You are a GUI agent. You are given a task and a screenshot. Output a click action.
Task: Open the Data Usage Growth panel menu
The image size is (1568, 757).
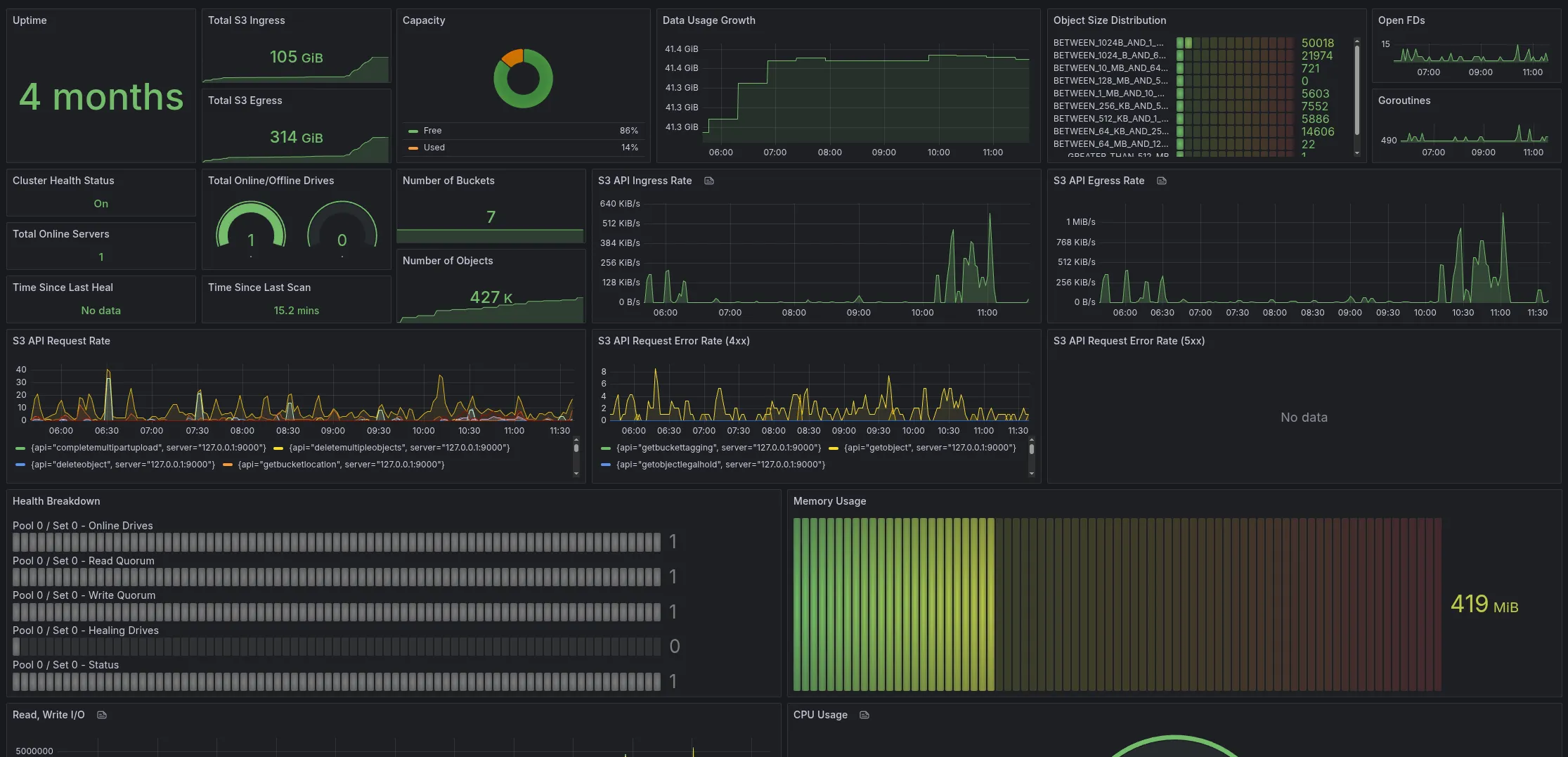tap(709, 20)
